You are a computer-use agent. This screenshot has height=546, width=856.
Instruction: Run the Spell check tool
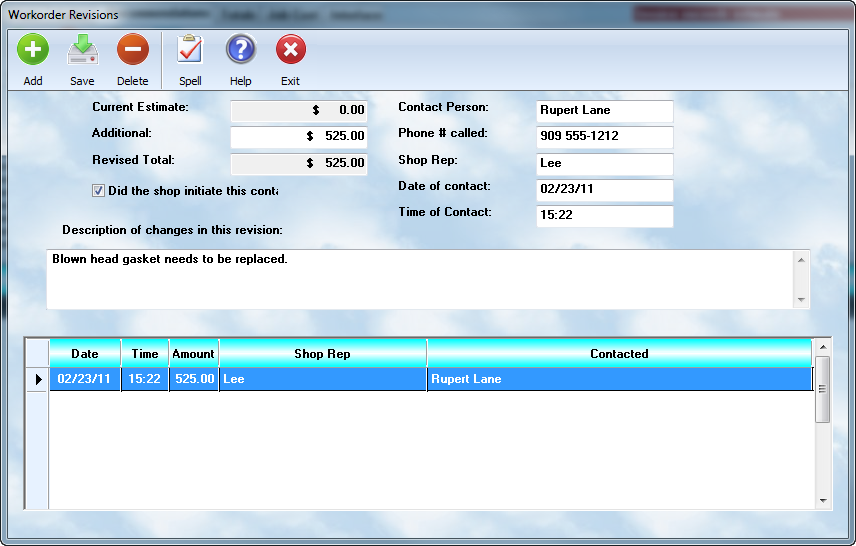click(x=190, y=50)
